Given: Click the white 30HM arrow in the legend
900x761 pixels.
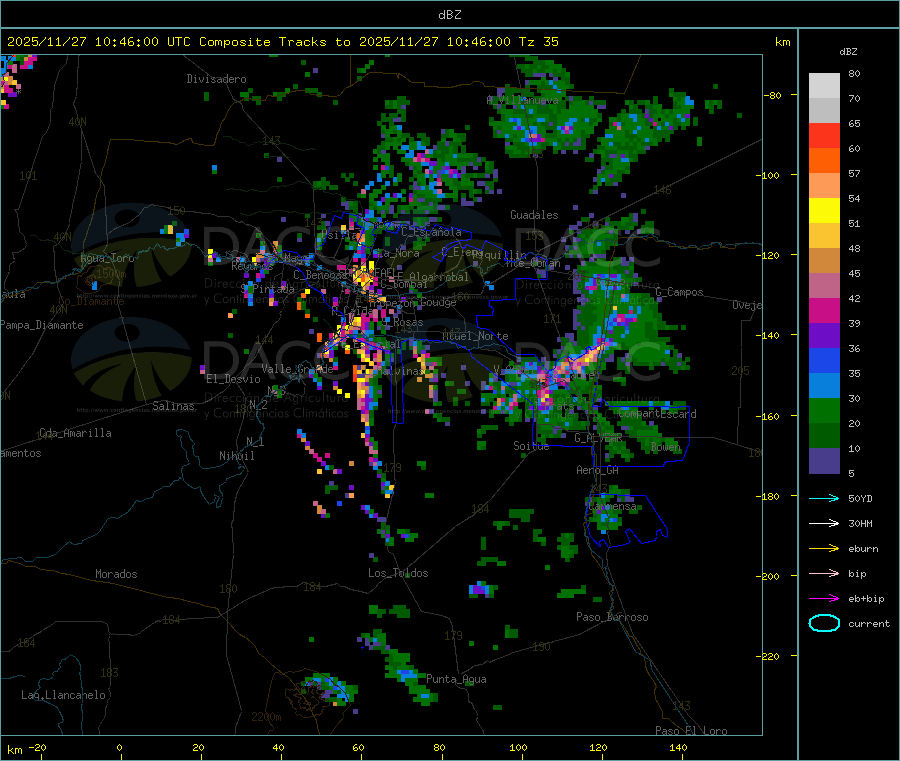Looking at the screenshot, I should [x=824, y=523].
